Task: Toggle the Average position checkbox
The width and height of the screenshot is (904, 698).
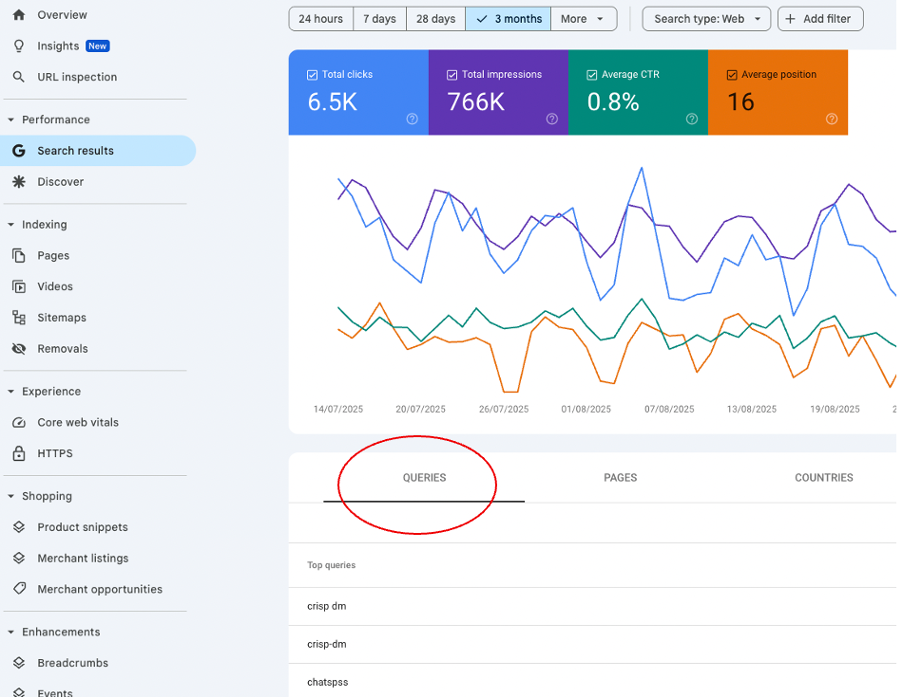Action: (732, 75)
